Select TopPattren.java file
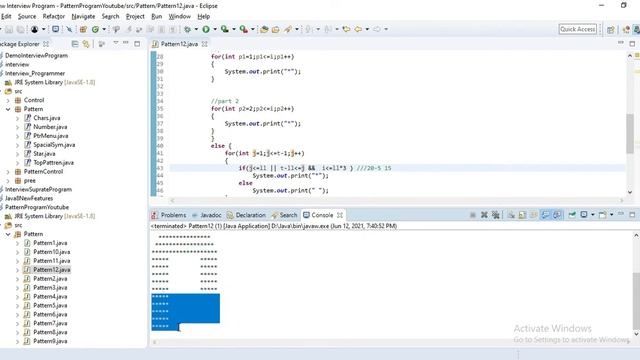 coord(53,163)
